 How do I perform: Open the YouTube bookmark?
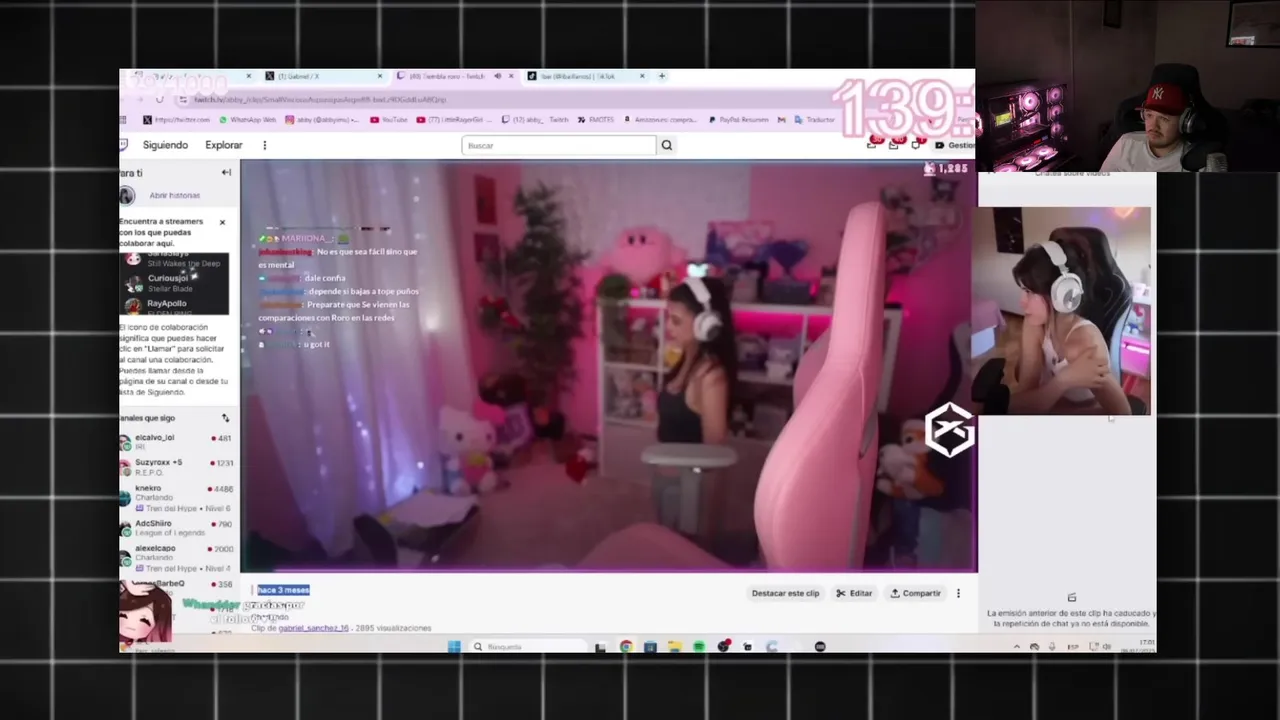pos(389,120)
